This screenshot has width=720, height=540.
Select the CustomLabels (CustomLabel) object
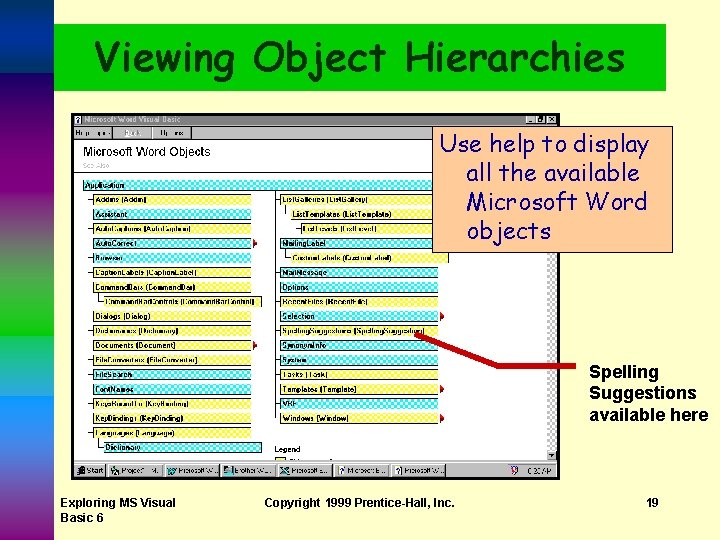[x=369, y=258]
